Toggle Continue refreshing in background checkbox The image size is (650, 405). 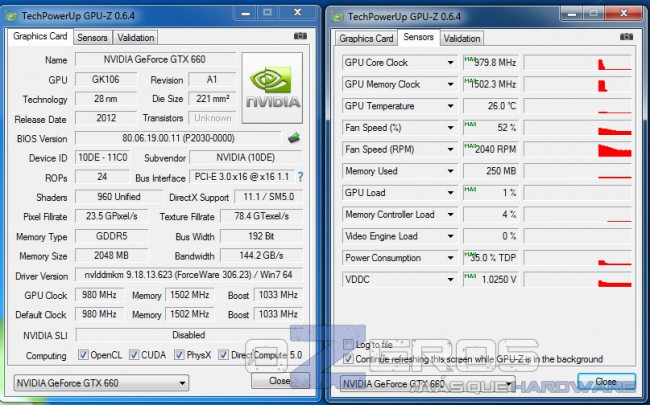tap(348, 359)
